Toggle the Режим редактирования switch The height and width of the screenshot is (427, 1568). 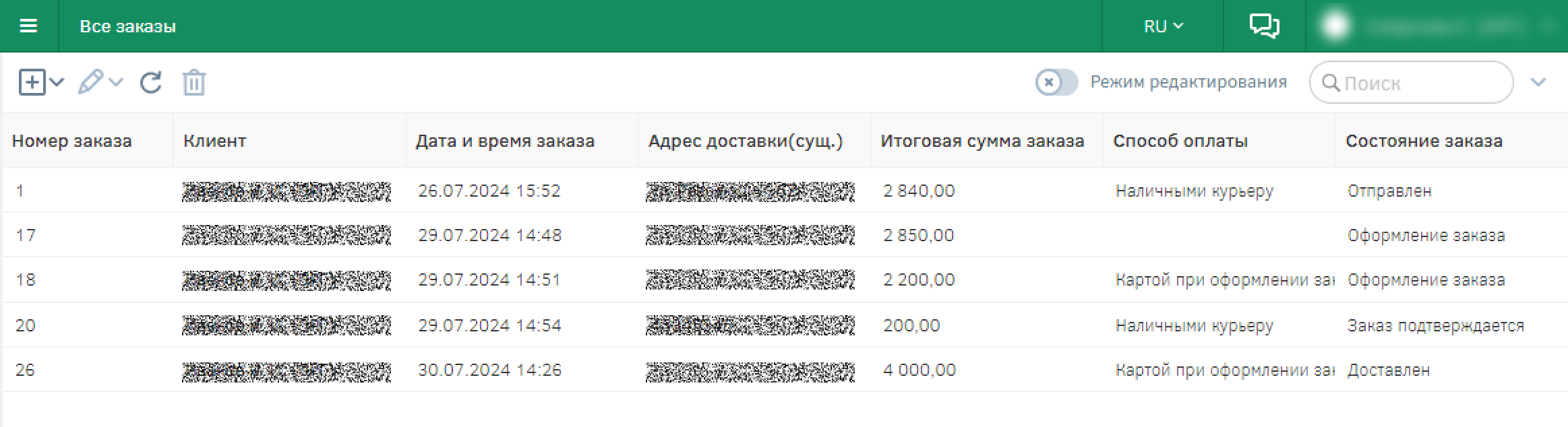(x=1056, y=83)
